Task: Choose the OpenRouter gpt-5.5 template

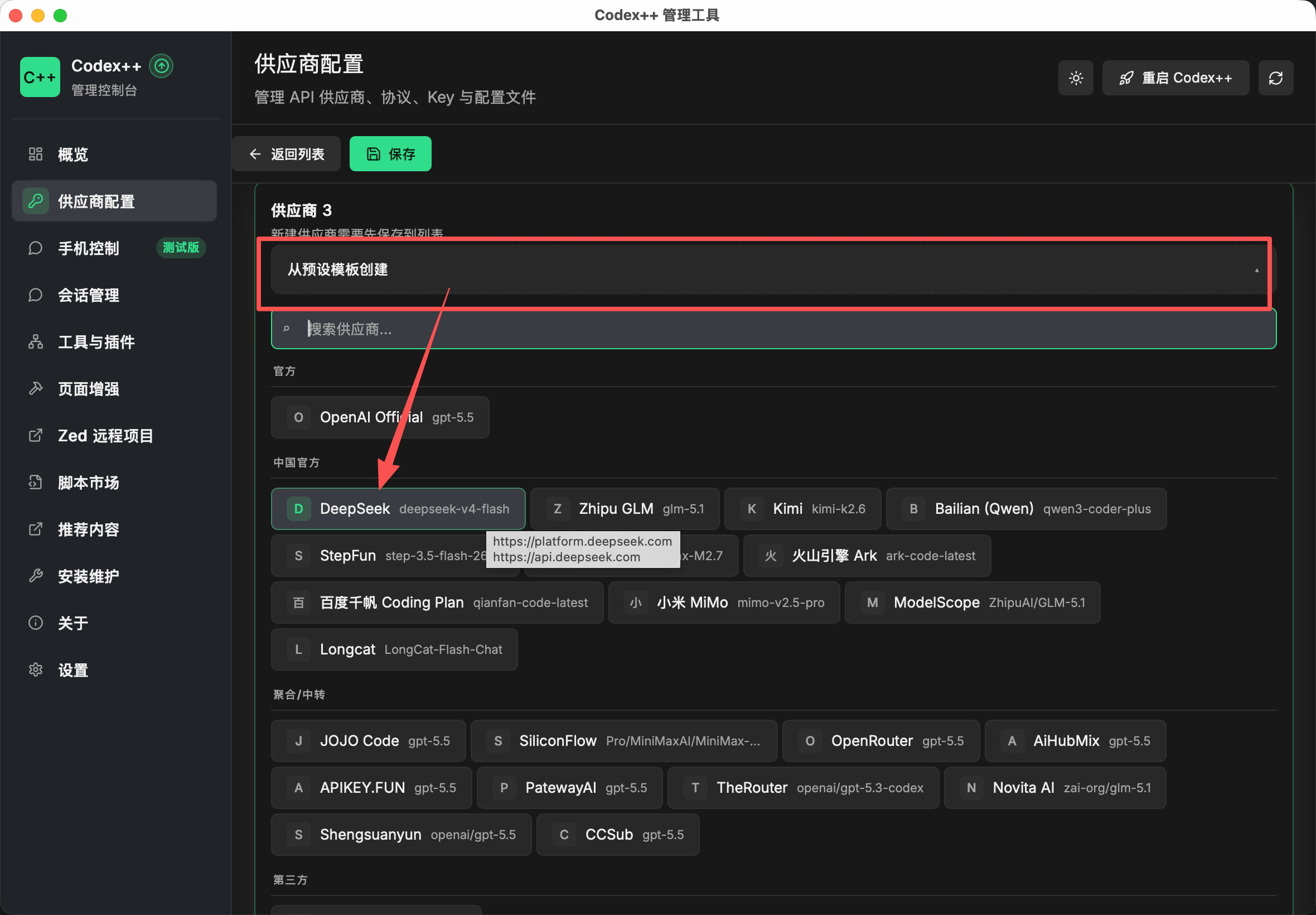Action: tap(880, 741)
